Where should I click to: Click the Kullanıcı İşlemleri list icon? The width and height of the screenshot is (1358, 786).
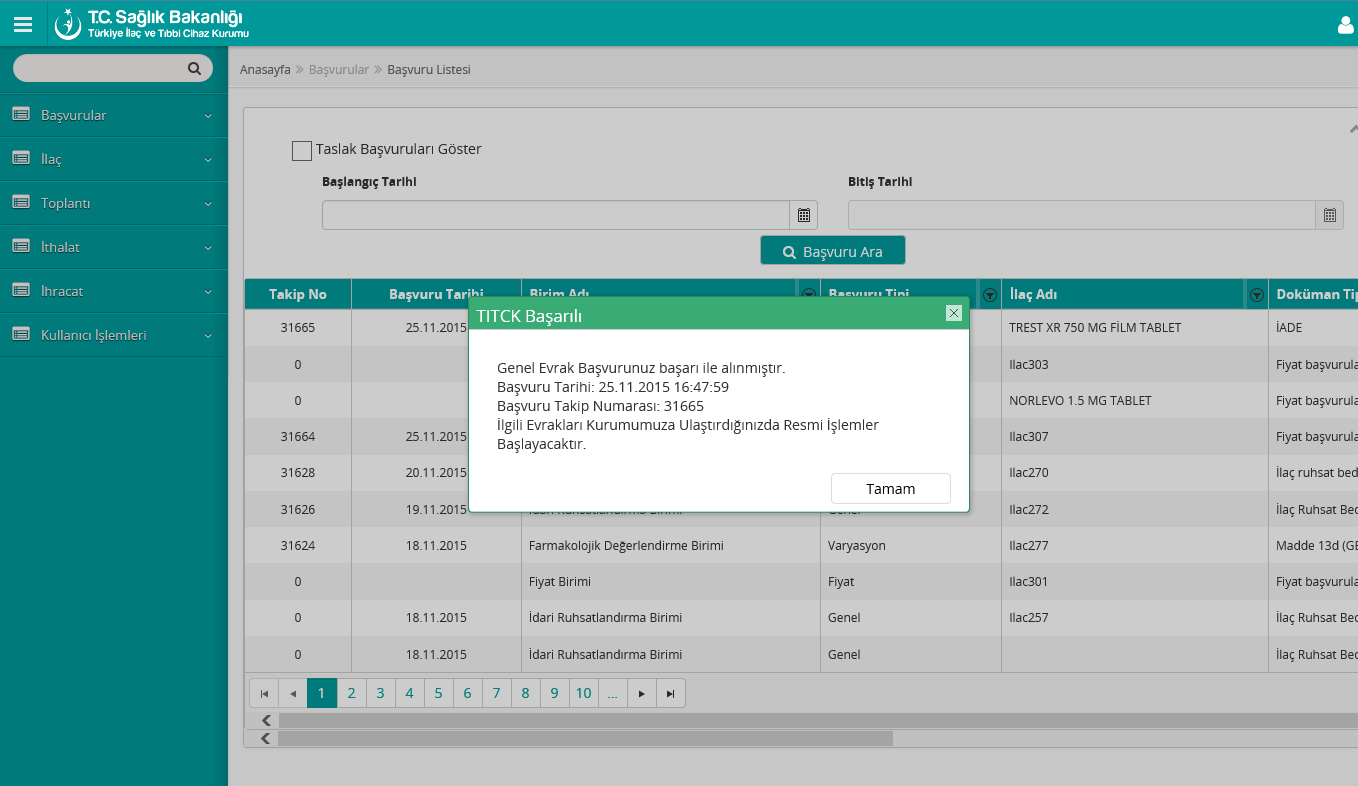[x=21, y=334]
